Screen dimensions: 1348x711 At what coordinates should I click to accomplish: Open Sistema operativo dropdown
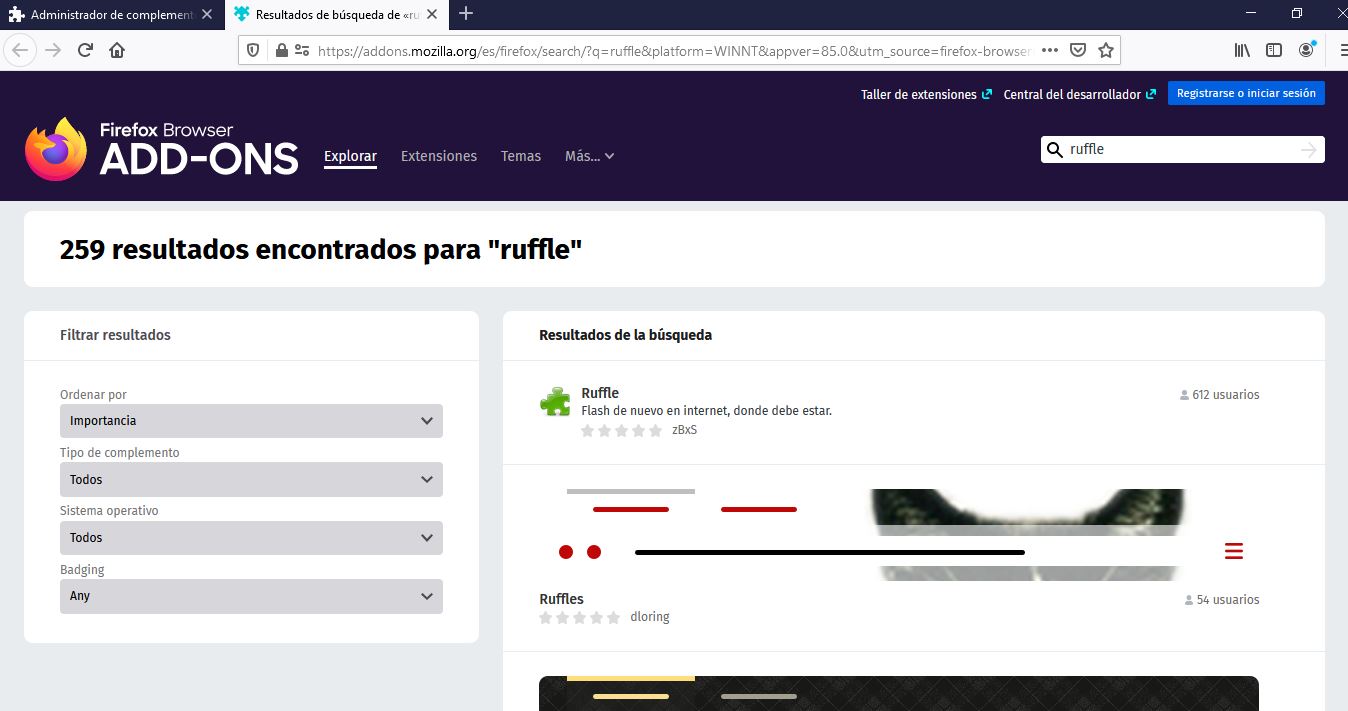pyautogui.click(x=251, y=537)
